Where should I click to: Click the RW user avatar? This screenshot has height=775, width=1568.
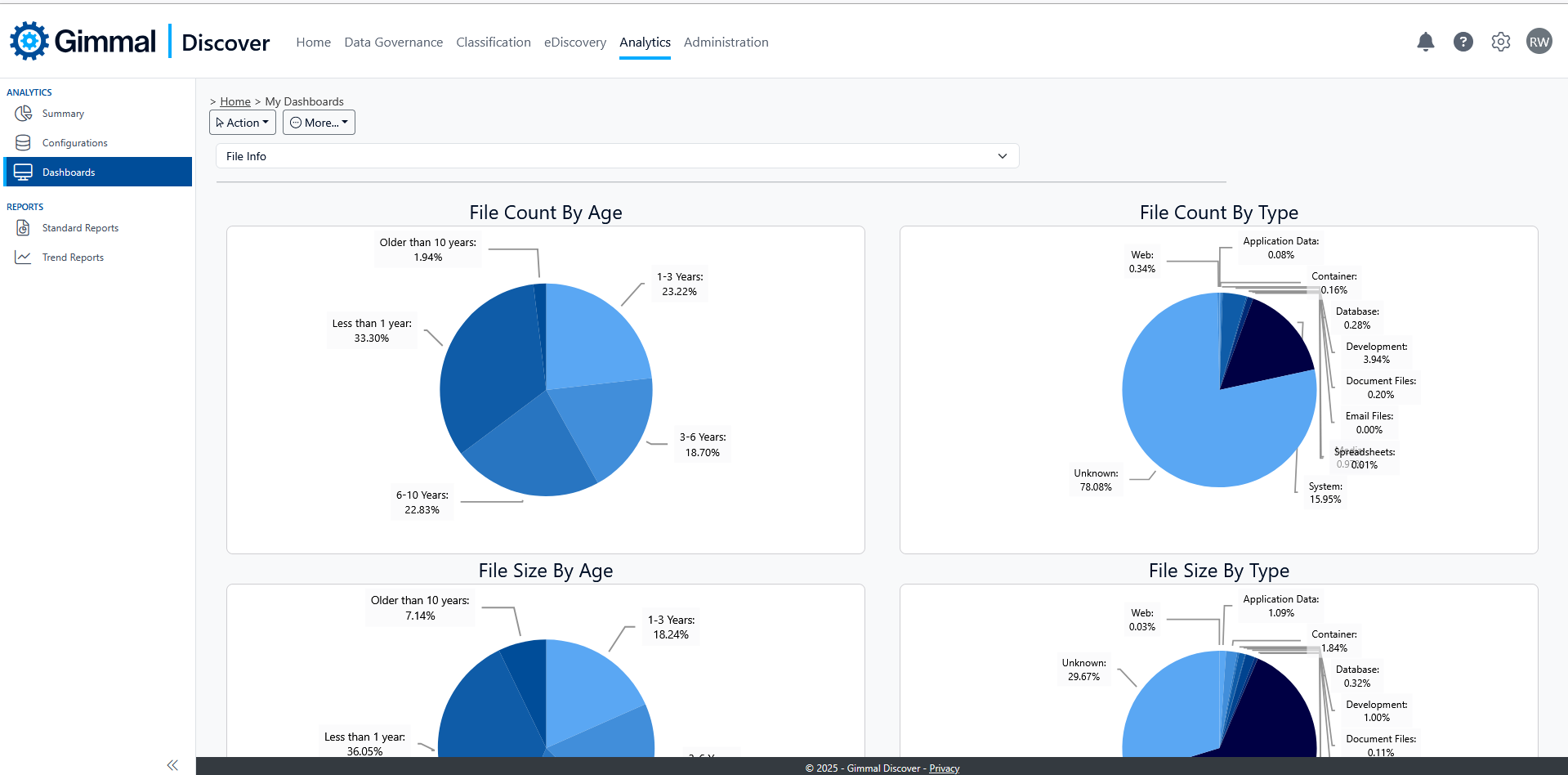pos(1539,42)
